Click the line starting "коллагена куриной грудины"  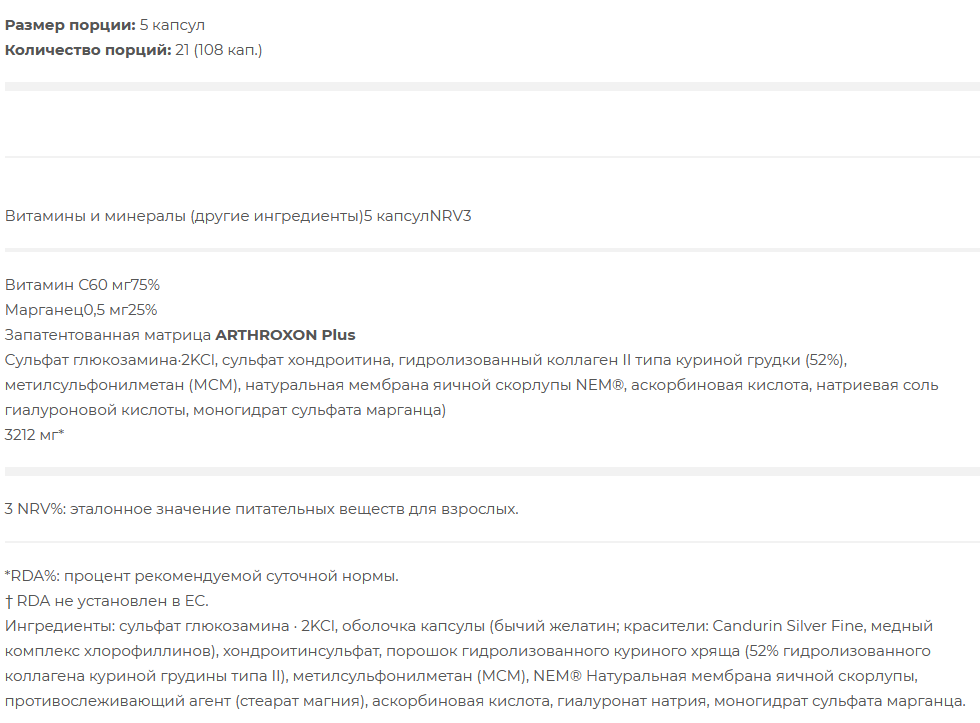click(461, 676)
